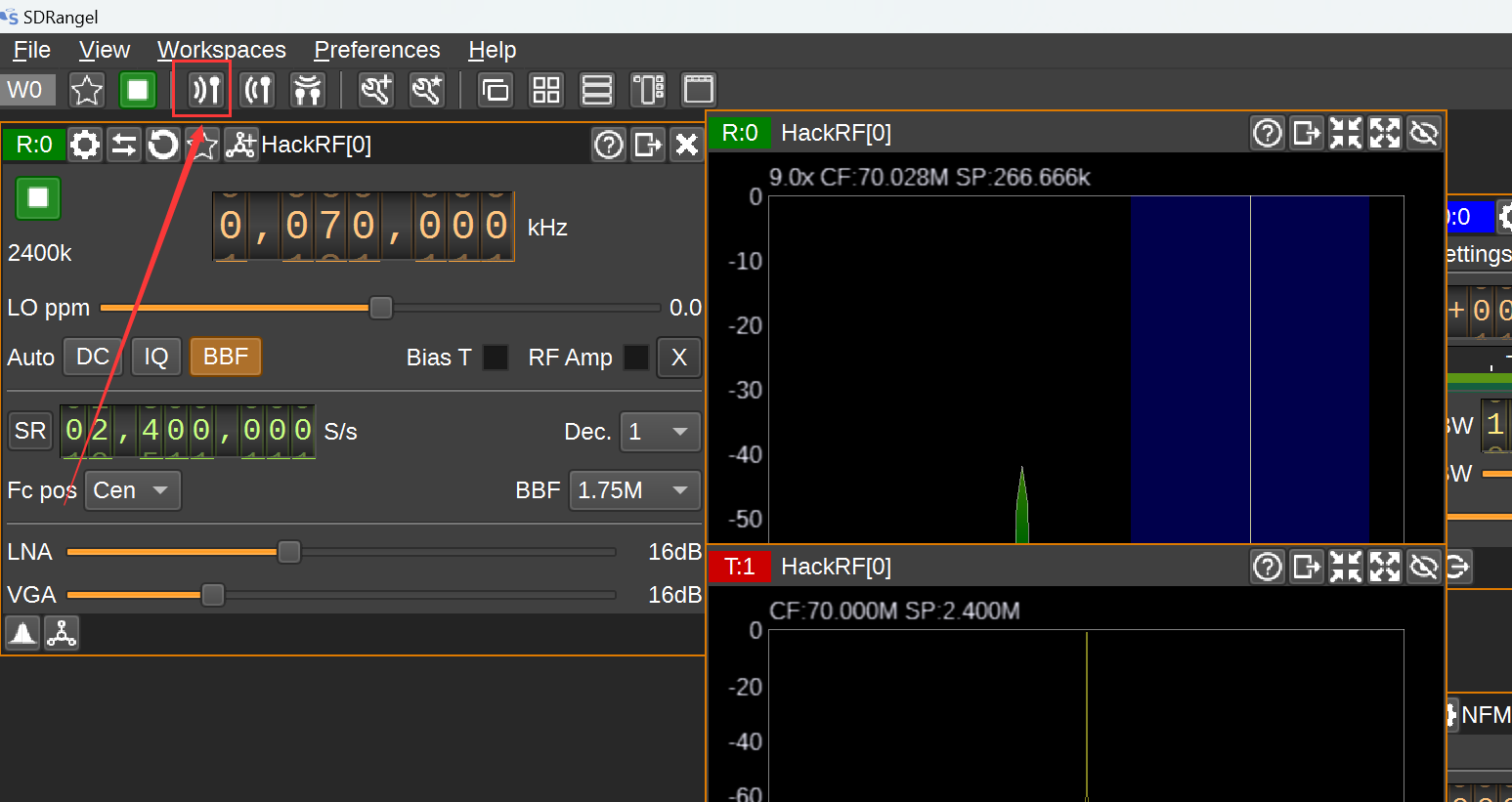The height and width of the screenshot is (802, 1512).
Task: Adjust the LO ppm slider handle
Action: tap(380, 308)
